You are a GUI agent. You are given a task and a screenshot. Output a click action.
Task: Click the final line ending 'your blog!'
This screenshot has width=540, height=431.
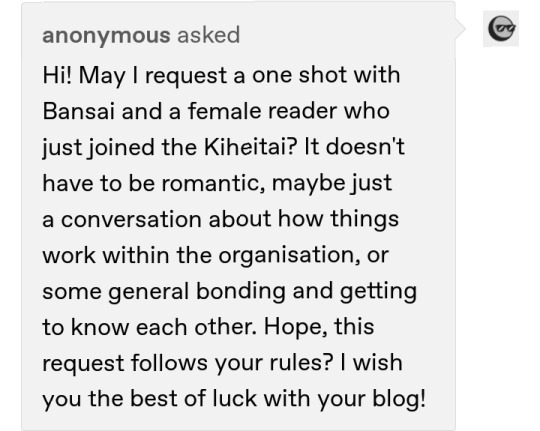point(234,399)
